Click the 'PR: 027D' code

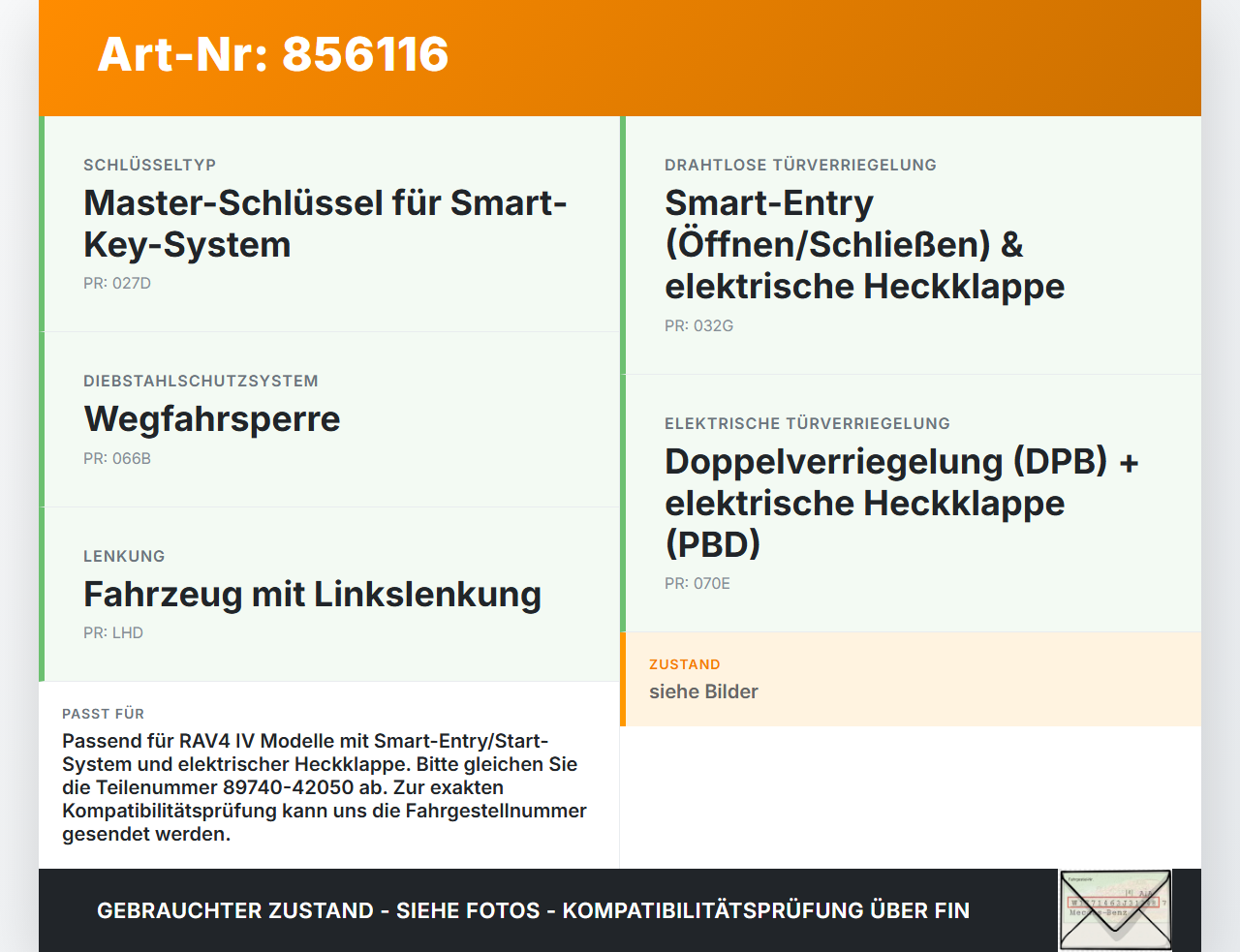coord(117,284)
